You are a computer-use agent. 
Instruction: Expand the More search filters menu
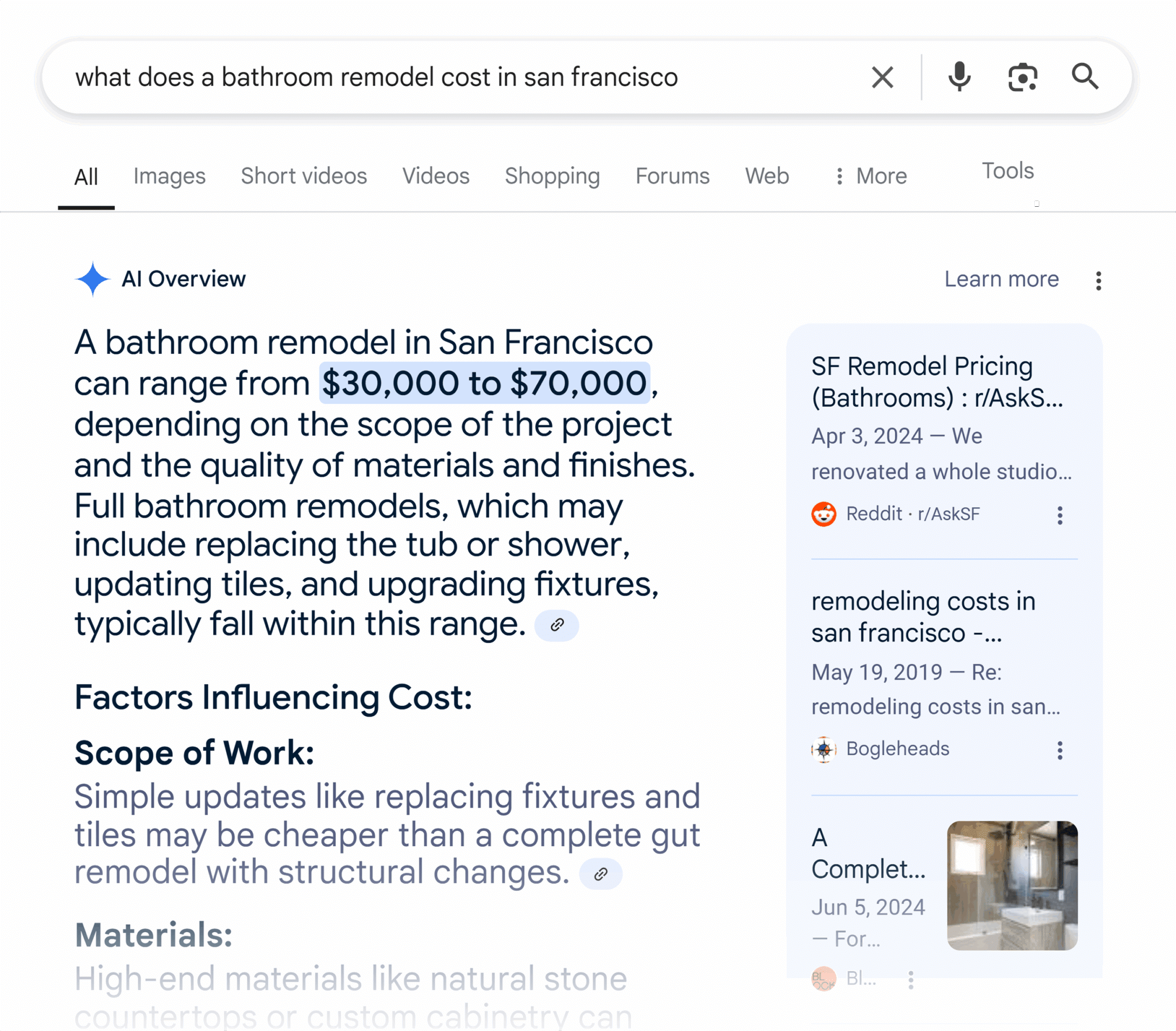[871, 176]
